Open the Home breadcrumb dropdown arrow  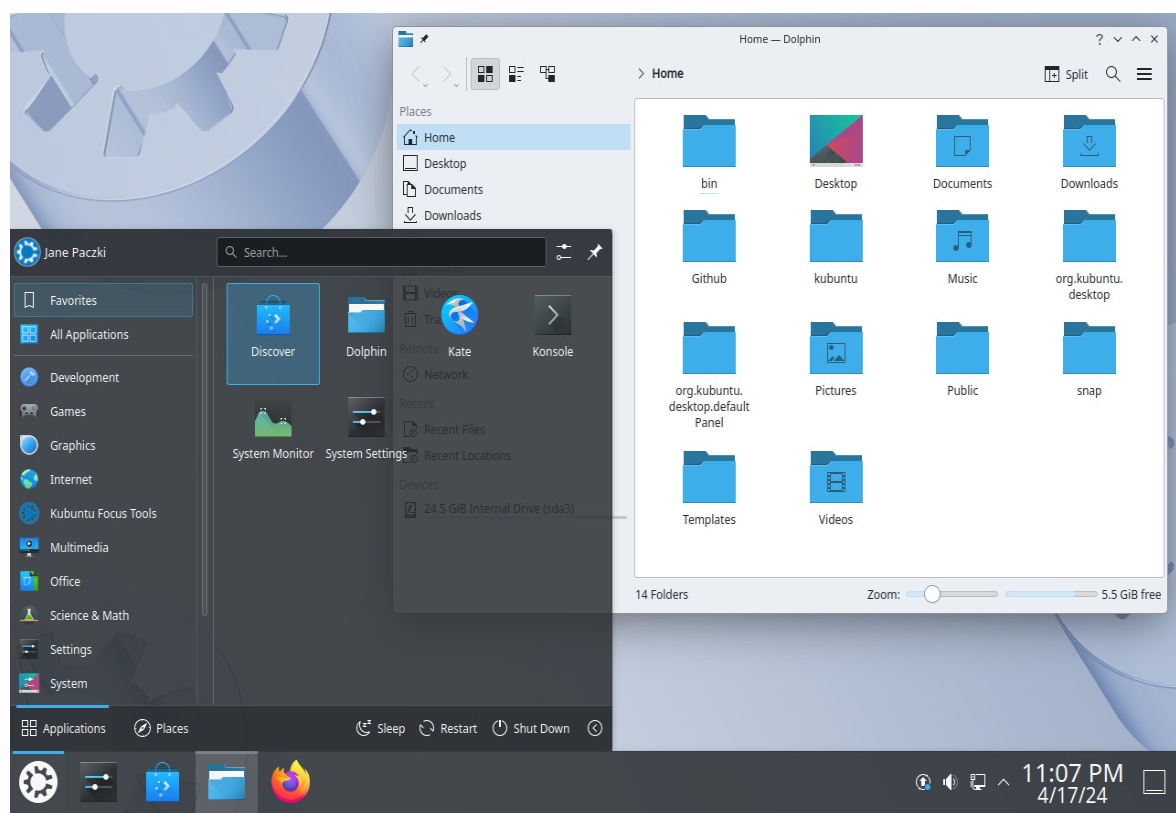point(641,73)
